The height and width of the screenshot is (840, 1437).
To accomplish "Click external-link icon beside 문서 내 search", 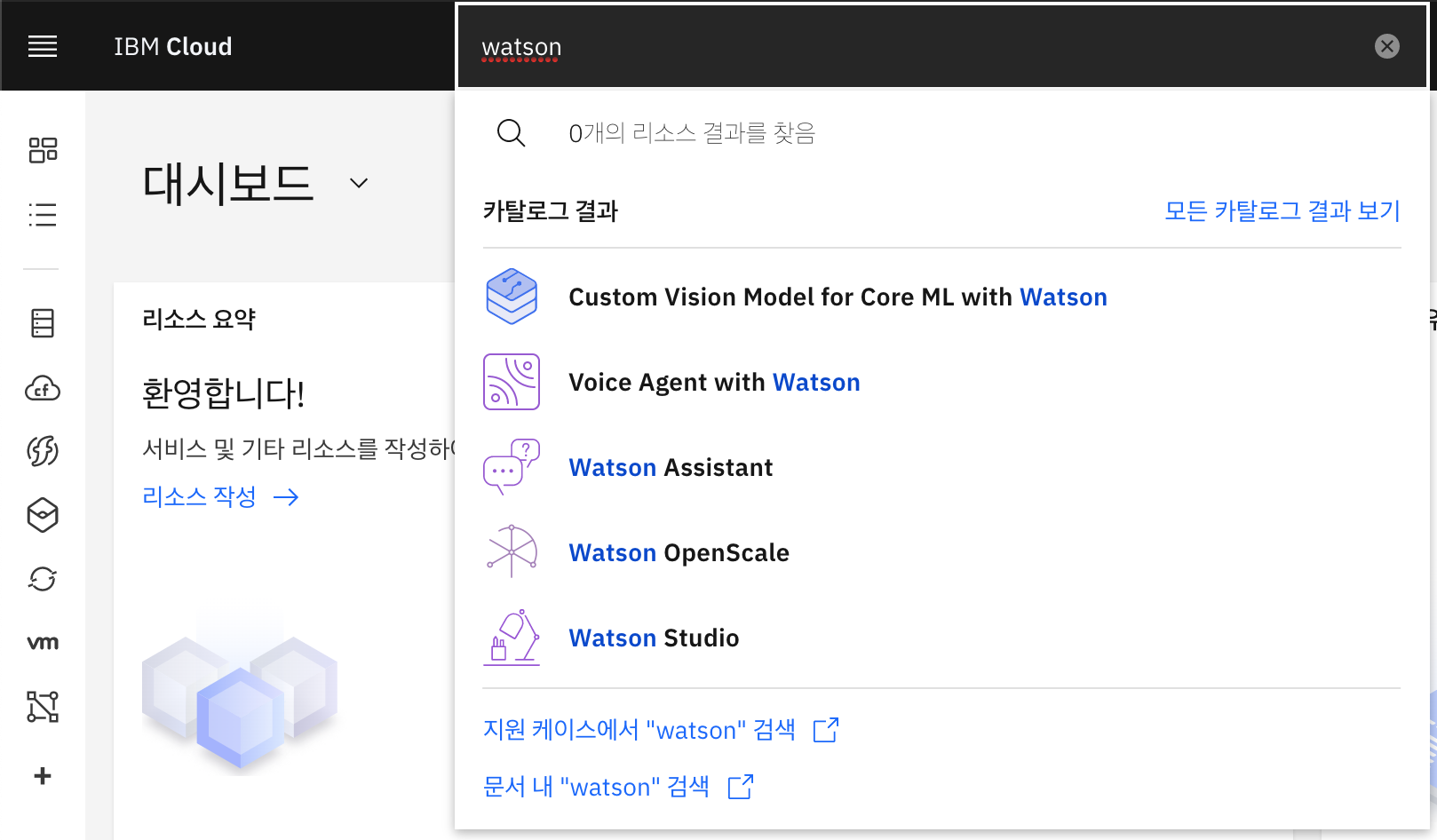I will [741, 787].
